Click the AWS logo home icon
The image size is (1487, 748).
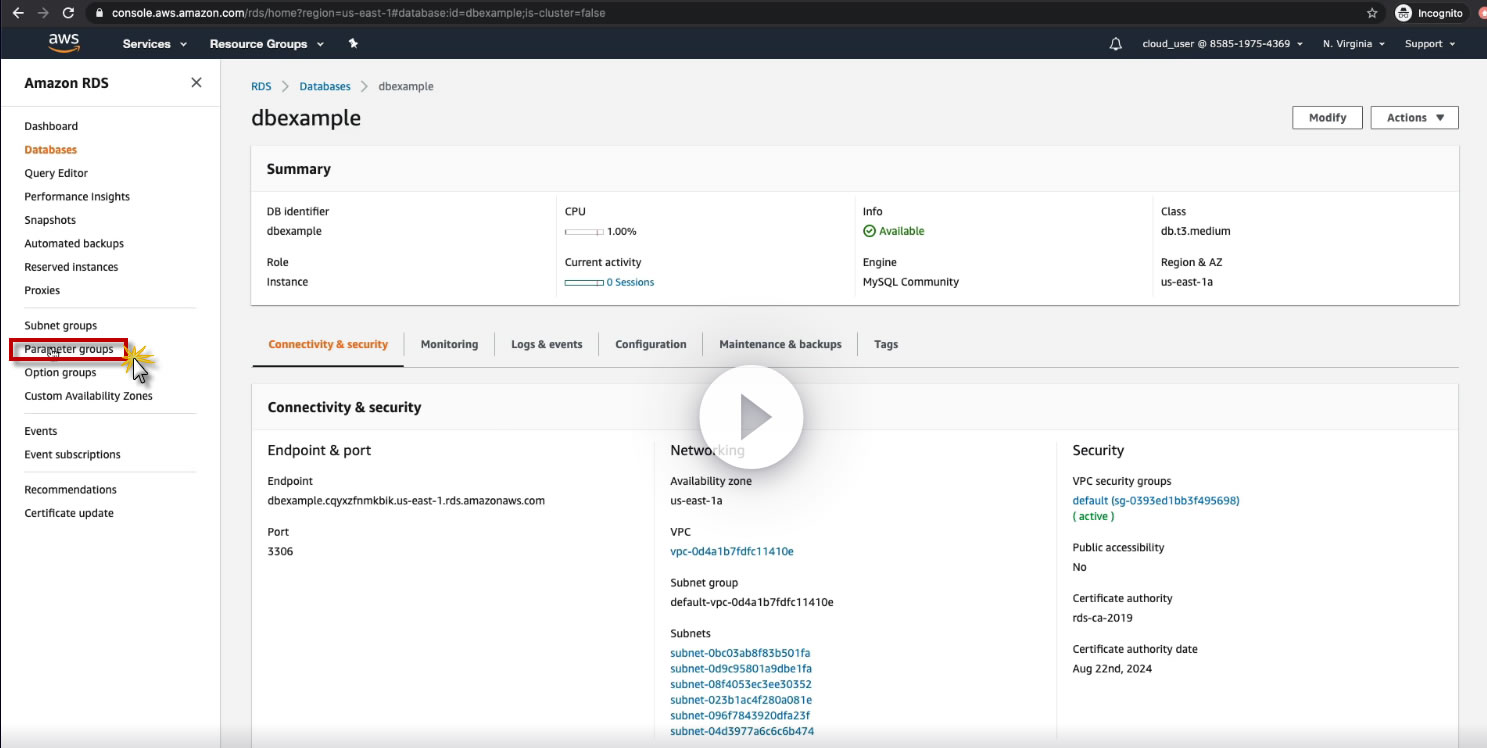pos(63,43)
